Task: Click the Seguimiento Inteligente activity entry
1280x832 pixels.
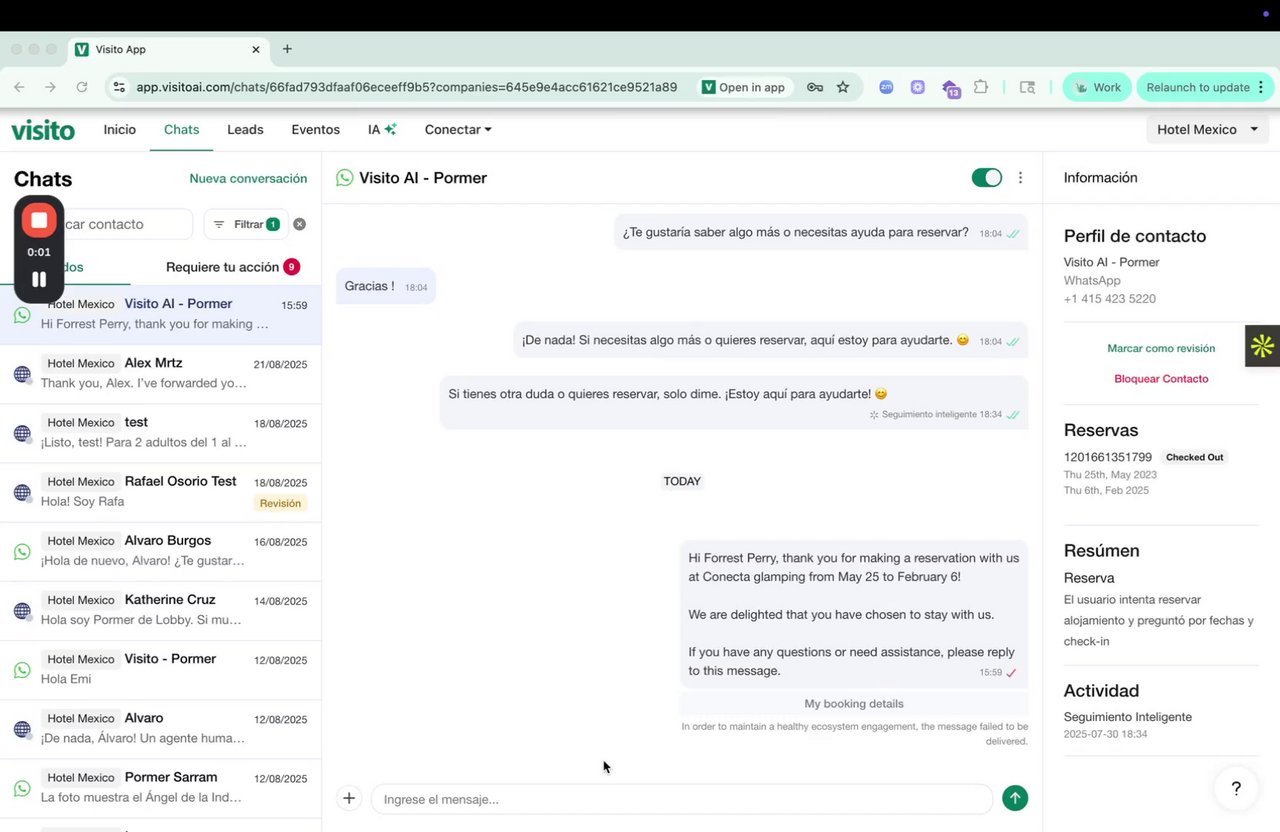Action: point(1127,717)
